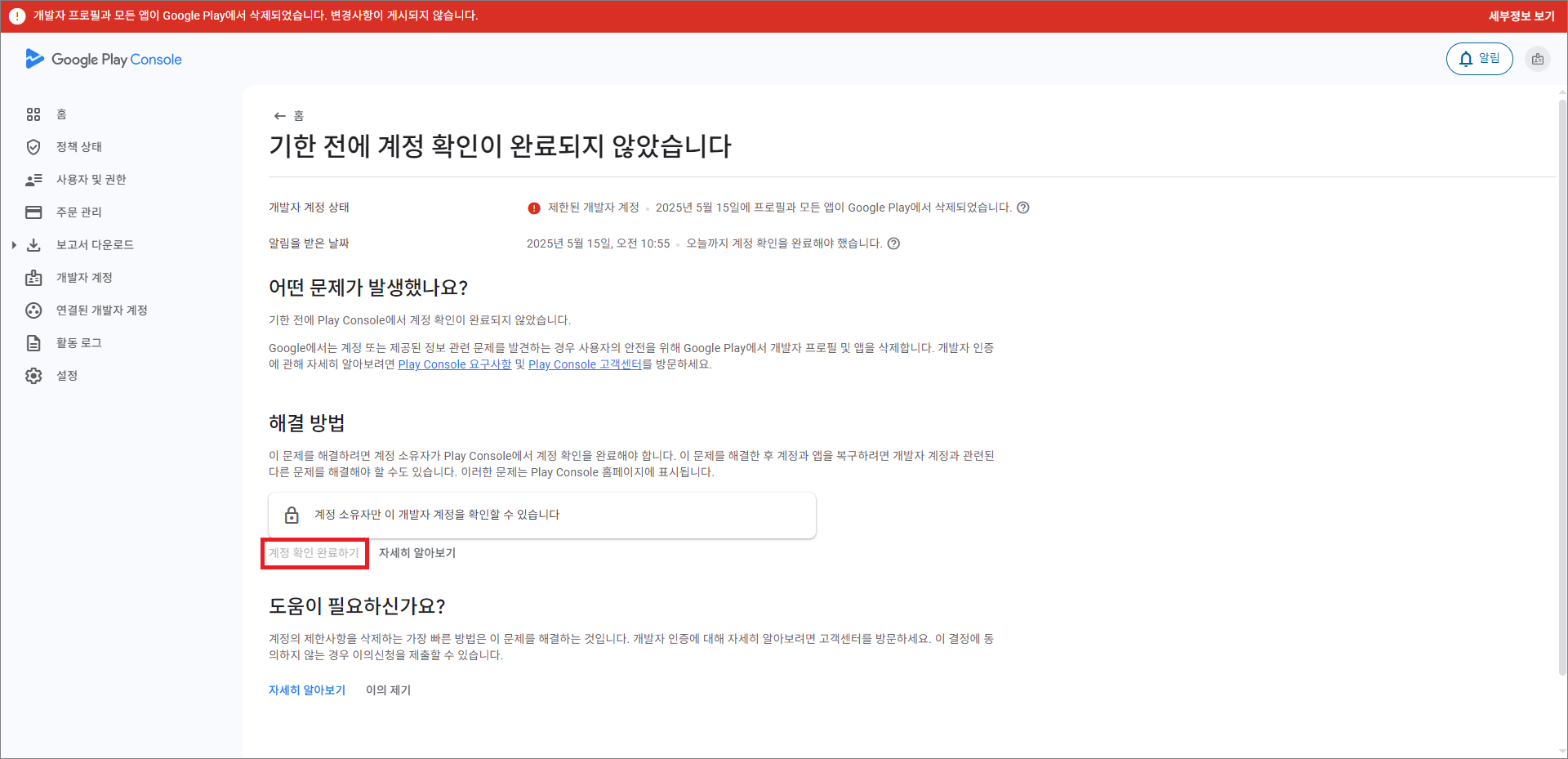Click the warning icon in red banner
The image size is (1568, 759).
point(17,16)
